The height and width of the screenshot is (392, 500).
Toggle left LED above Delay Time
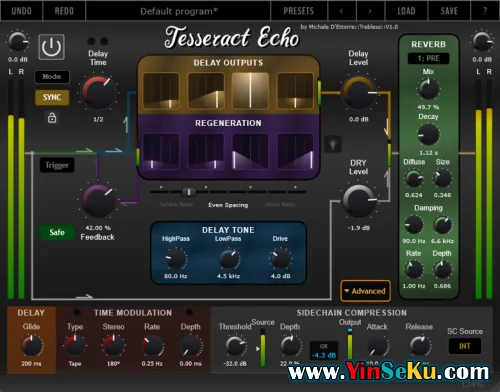pos(91,41)
